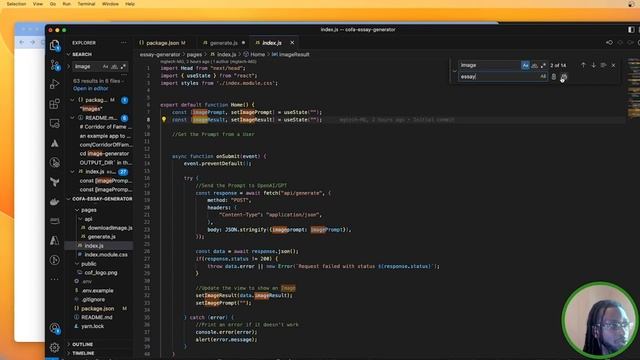Toggle Match Whole Word in sidebar search
Screen dimensions: 640x360
(x=114, y=67)
